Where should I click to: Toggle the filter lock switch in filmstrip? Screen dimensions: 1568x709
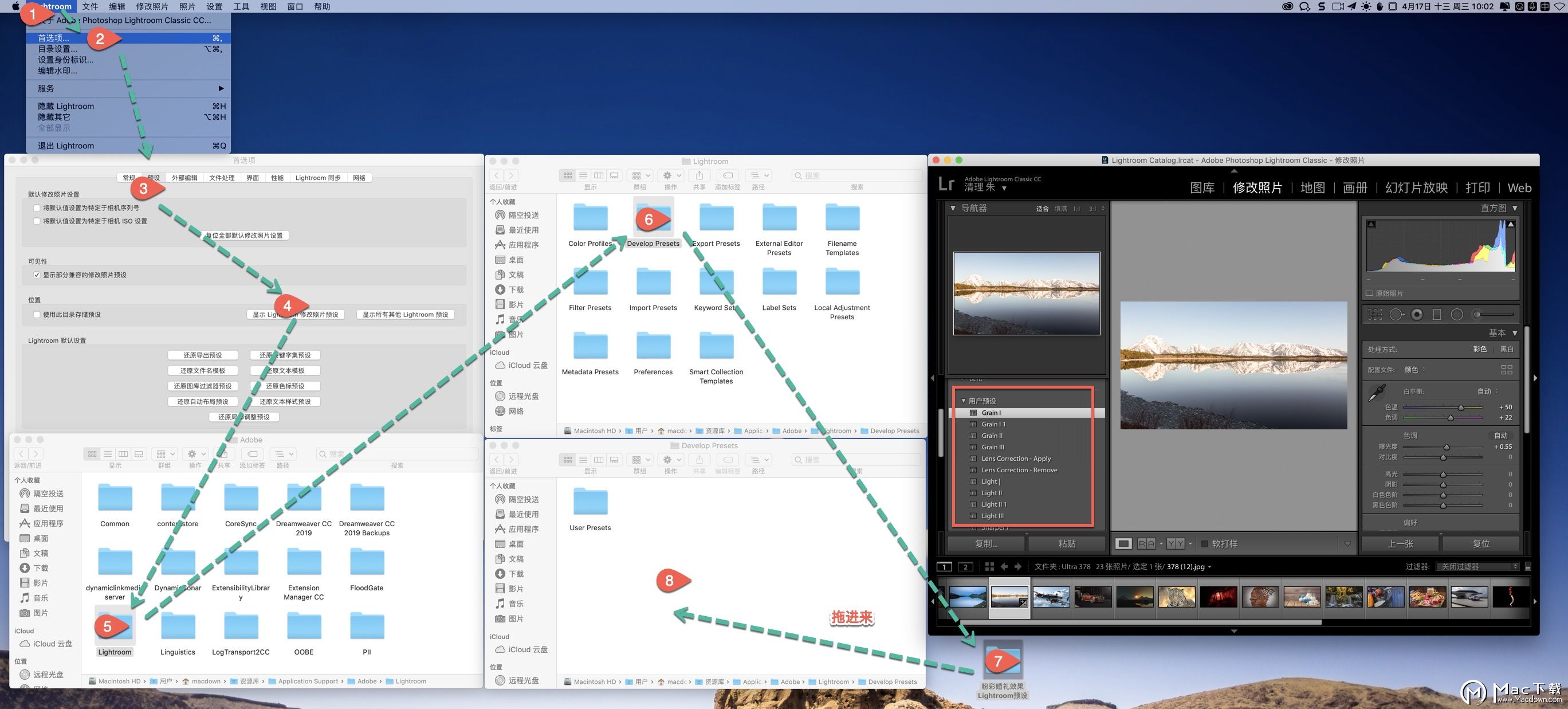point(1527,566)
